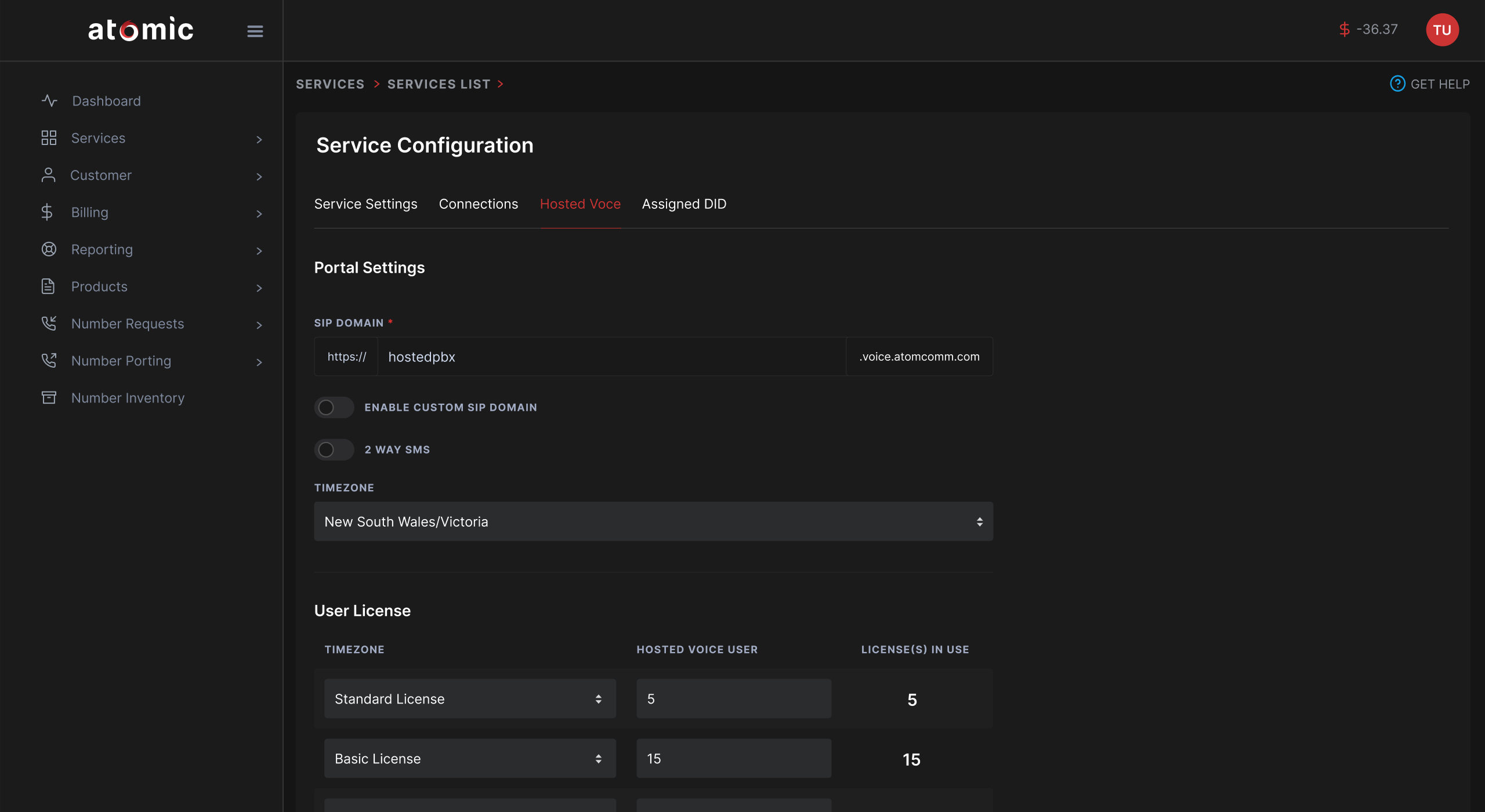Click the Get Help question icon
This screenshot has height=812, width=1485.
click(x=1397, y=84)
